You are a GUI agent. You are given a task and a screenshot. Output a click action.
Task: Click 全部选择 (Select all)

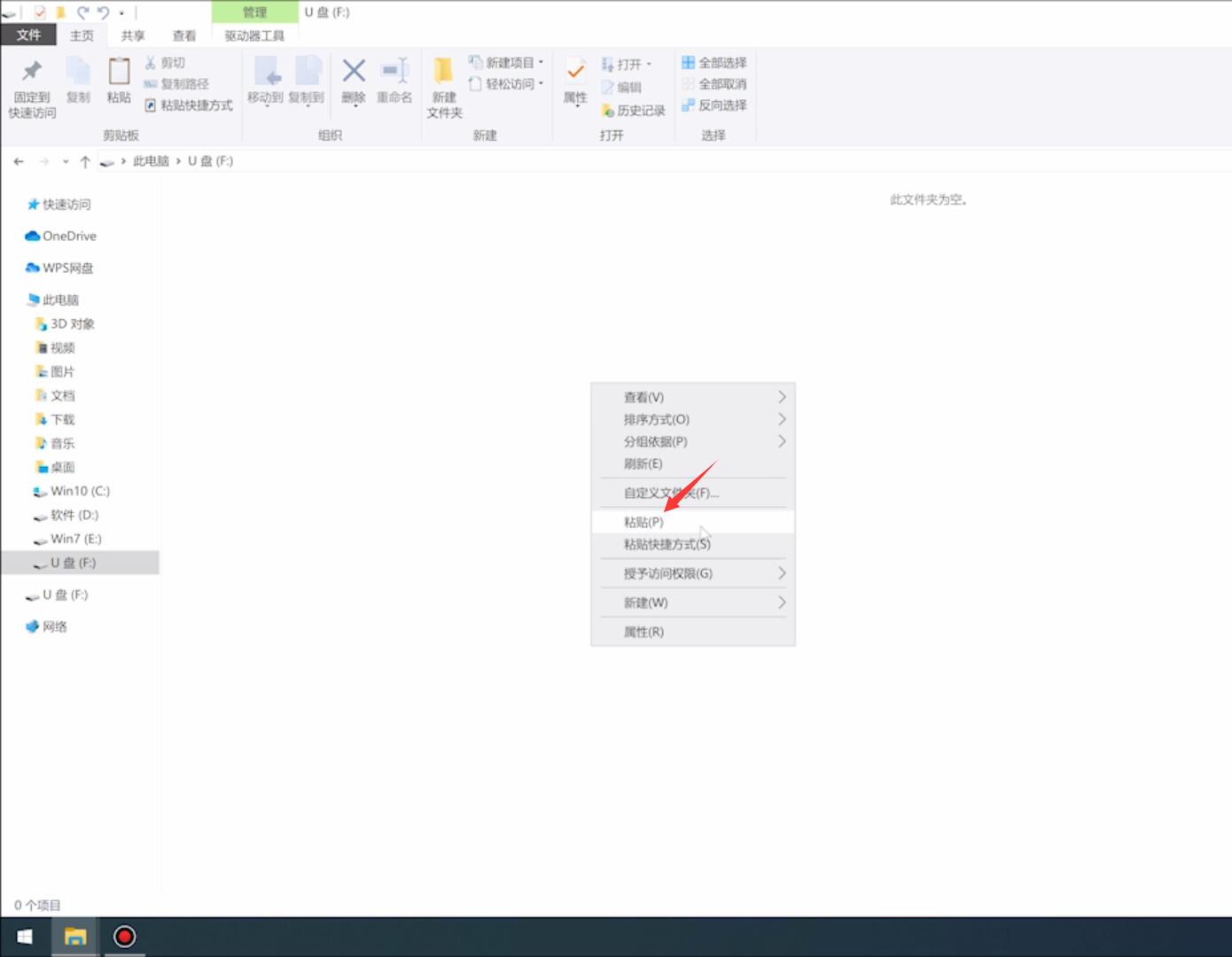tap(714, 63)
